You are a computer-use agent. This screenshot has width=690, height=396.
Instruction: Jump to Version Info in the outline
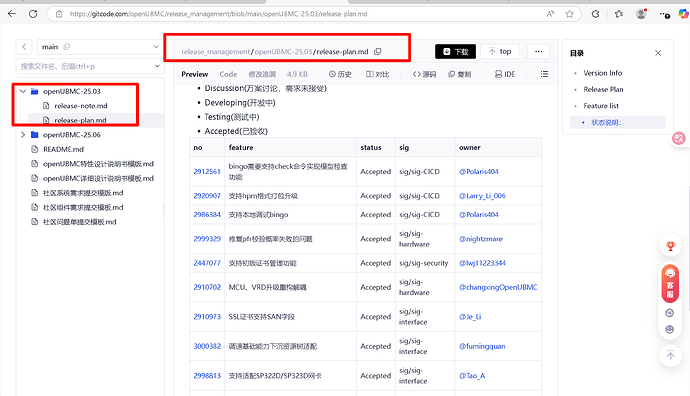click(602, 73)
